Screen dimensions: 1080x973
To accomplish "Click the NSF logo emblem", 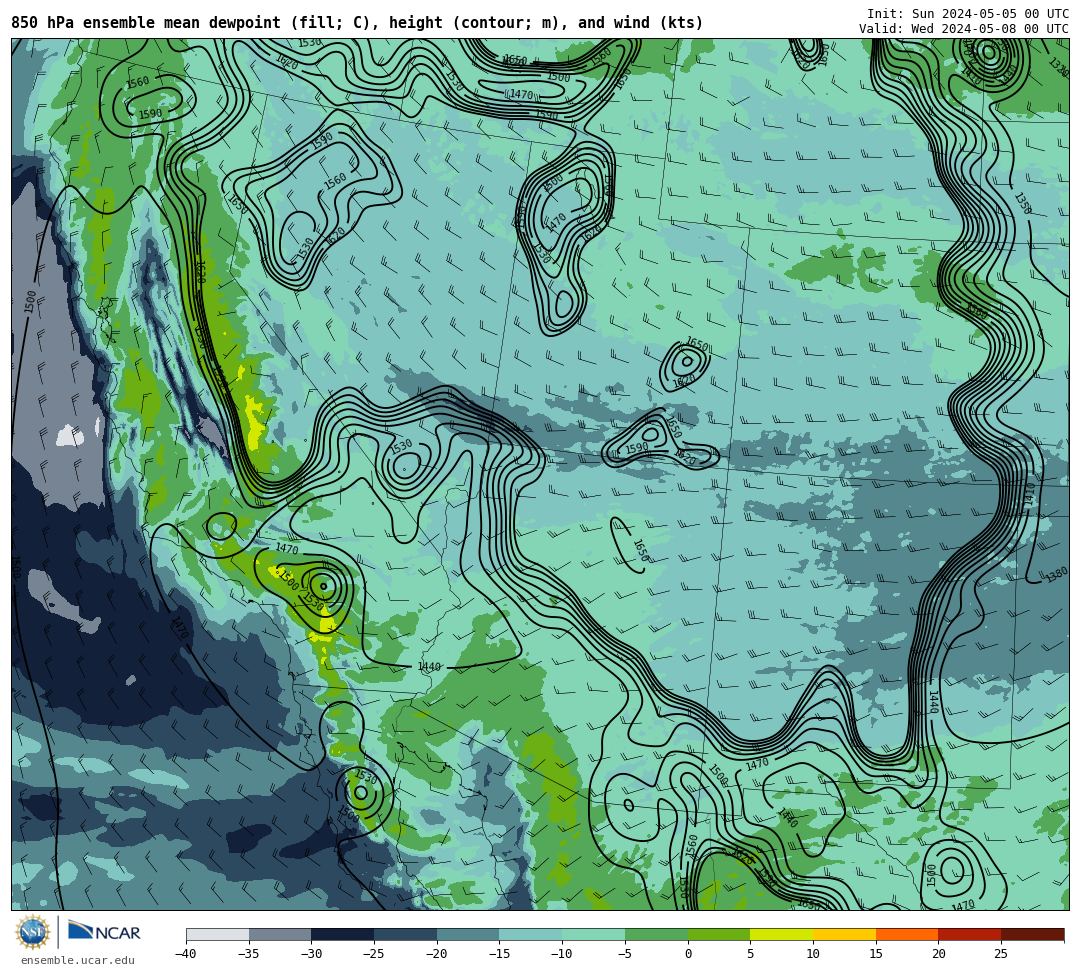I will (33, 932).
